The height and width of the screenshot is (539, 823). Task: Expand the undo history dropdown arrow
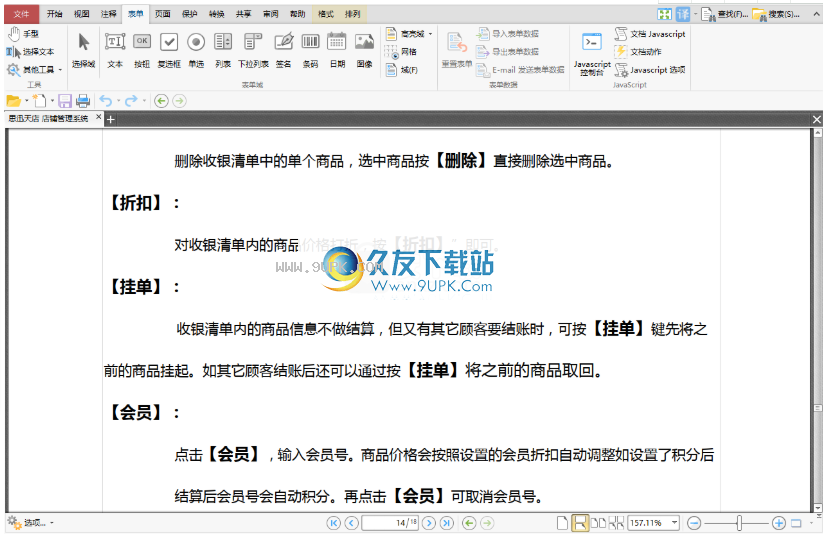click(x=118, y=101)
